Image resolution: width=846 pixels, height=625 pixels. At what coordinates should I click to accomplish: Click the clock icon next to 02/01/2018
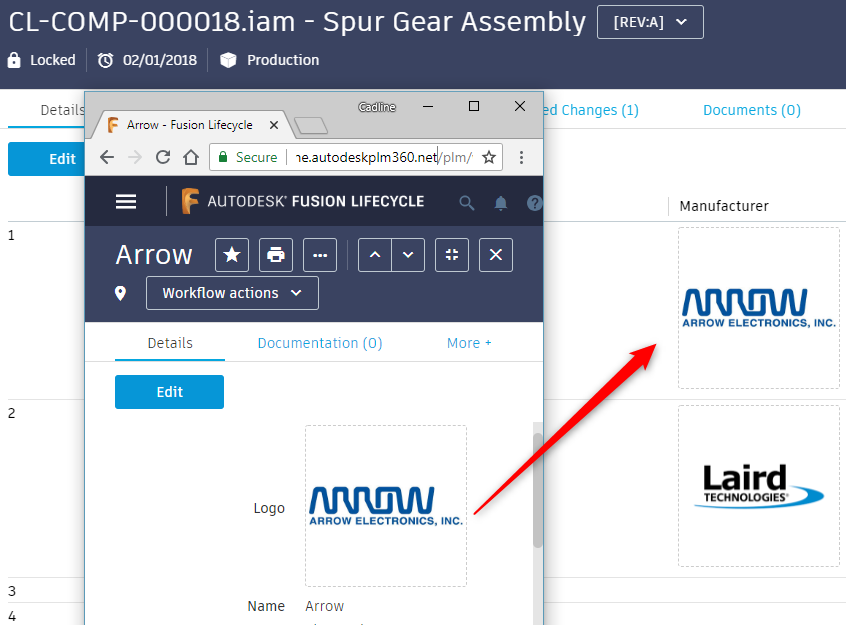pos(105,60)
